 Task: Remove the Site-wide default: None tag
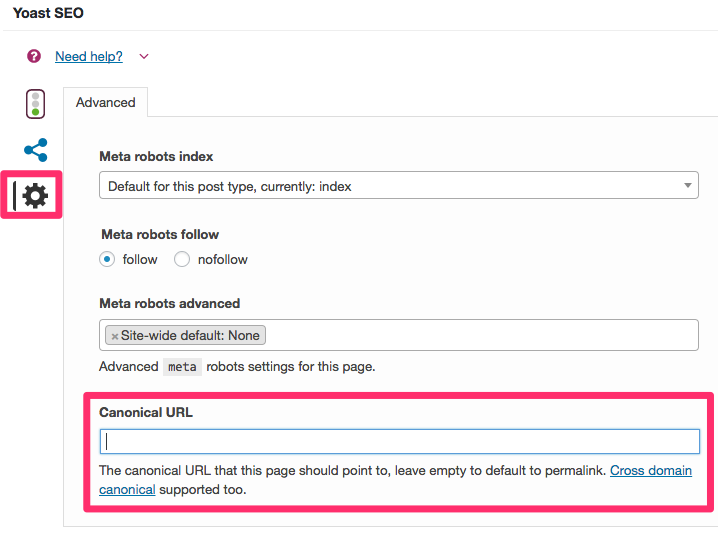(x=115, y=336)
